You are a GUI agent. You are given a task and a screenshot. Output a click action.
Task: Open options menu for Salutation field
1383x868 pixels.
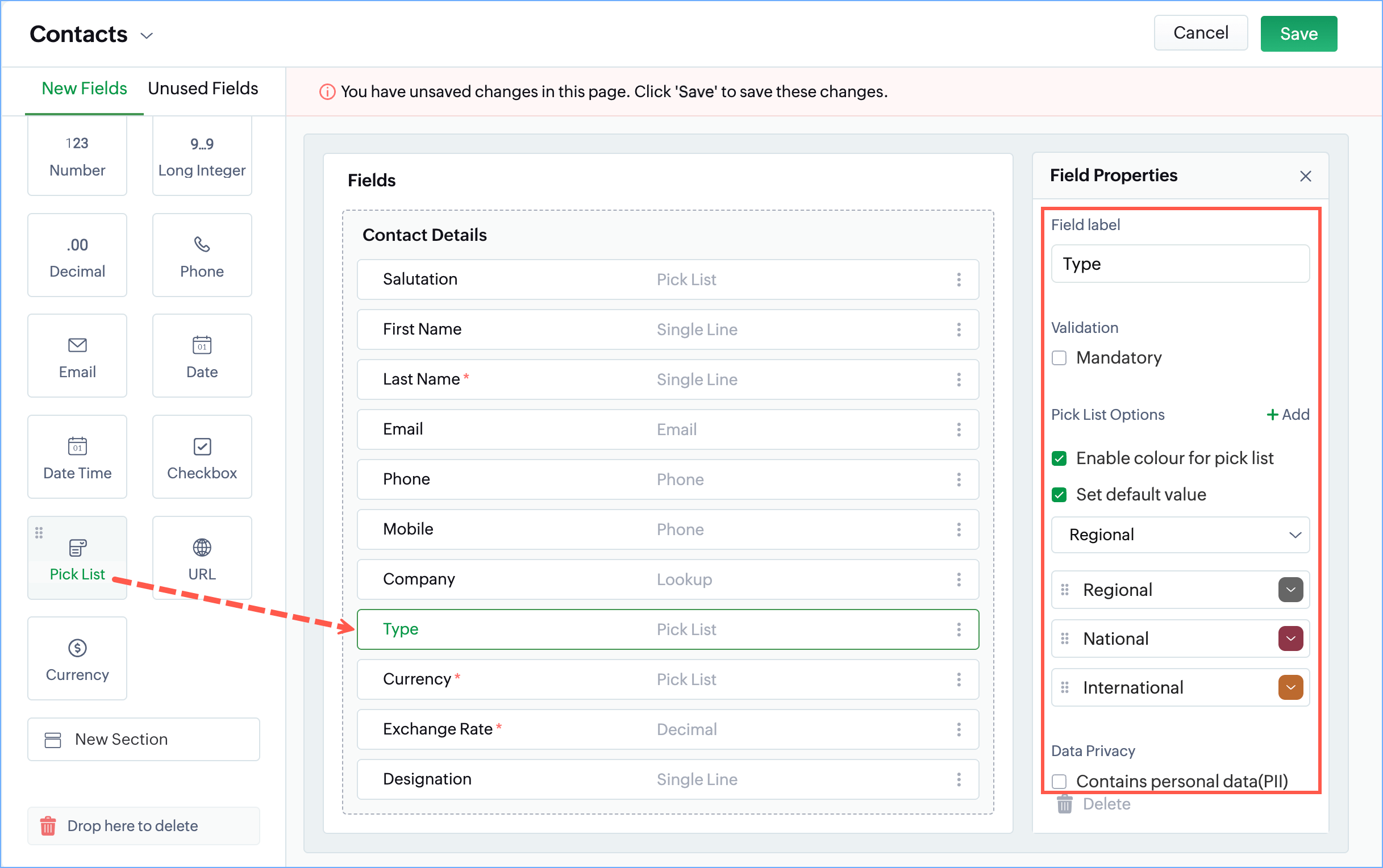[x=958, y=279]
